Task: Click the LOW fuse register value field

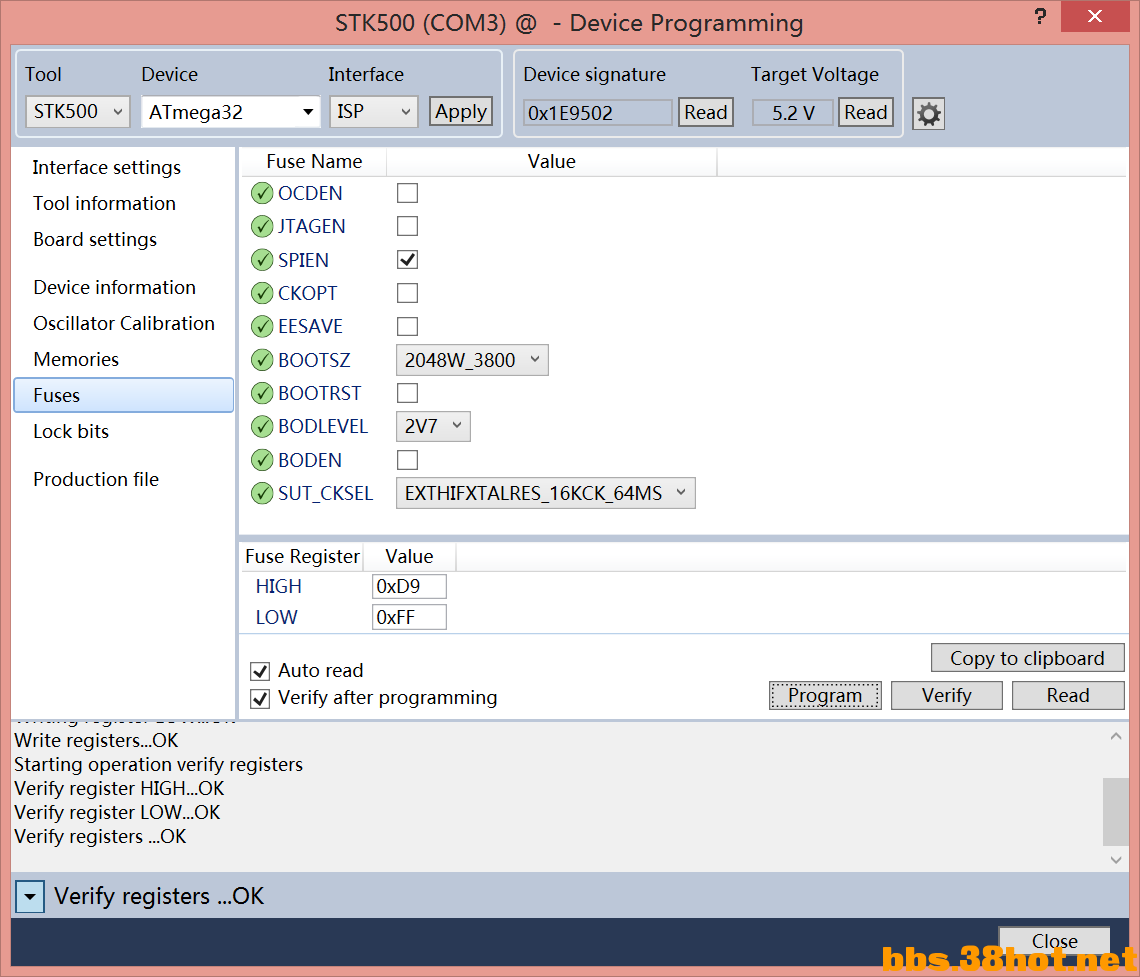Action: (x=409, y=618)
